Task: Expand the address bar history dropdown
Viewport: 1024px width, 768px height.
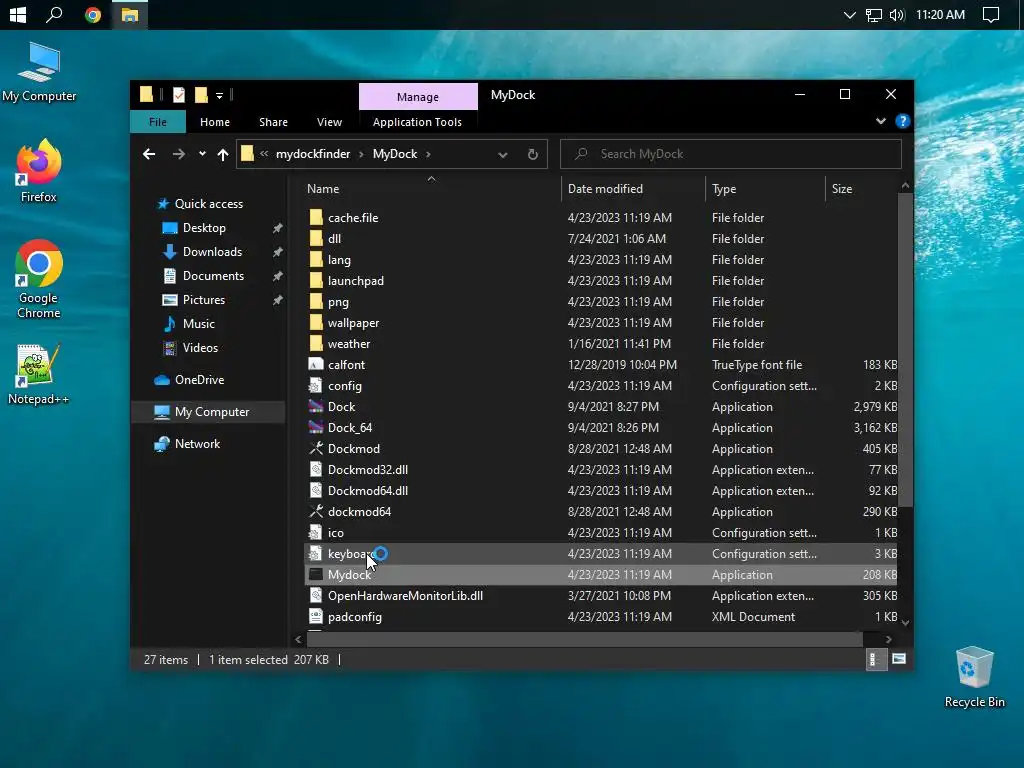Action: pos(502,155)
